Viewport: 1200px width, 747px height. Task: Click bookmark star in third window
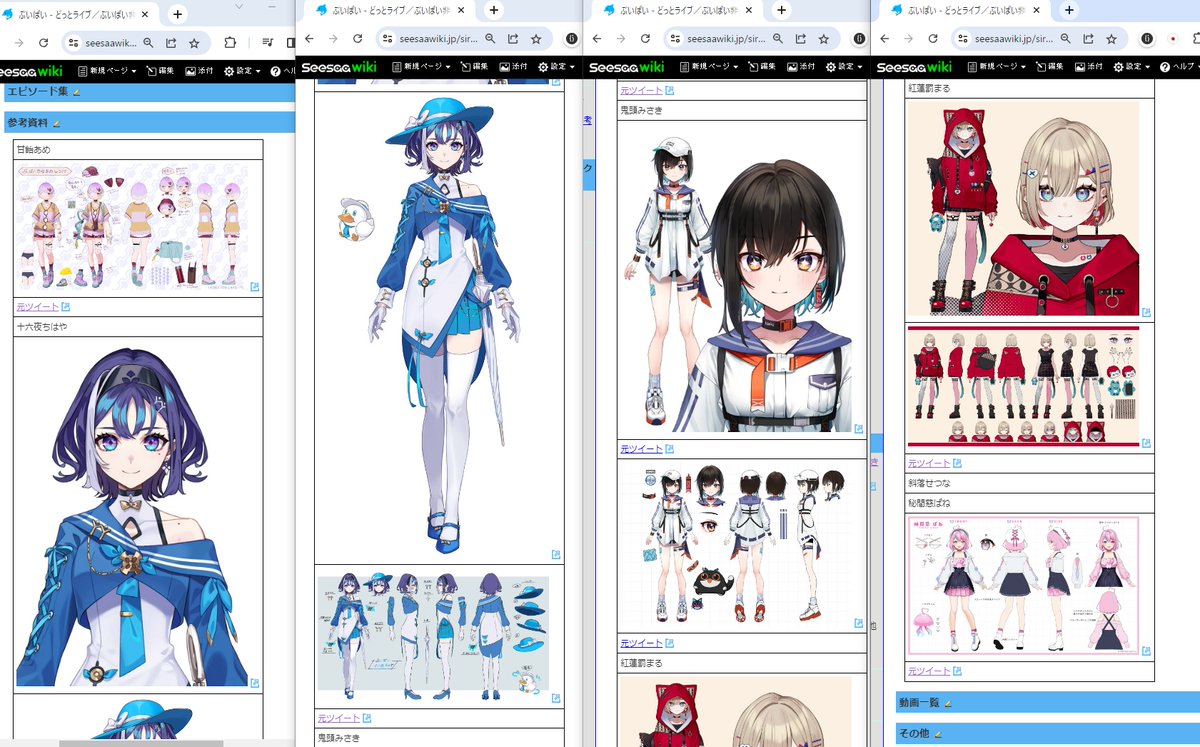click(824, 39)
